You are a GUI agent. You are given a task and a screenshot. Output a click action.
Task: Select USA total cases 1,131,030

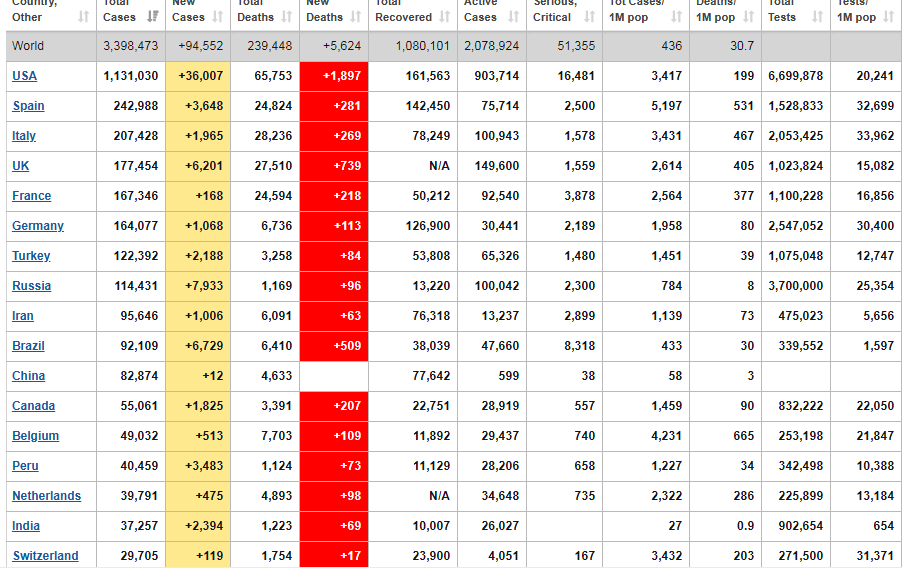[131, 76]
